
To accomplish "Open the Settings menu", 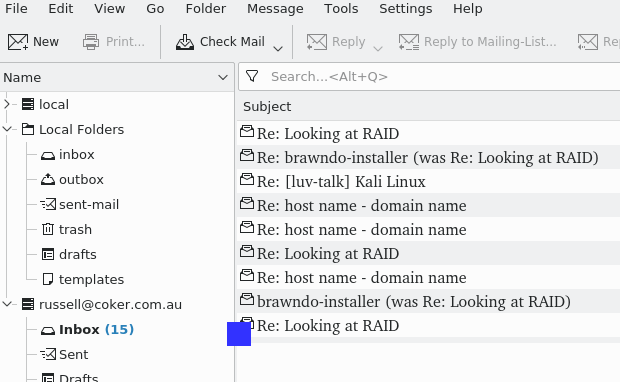I will point(405,9).
